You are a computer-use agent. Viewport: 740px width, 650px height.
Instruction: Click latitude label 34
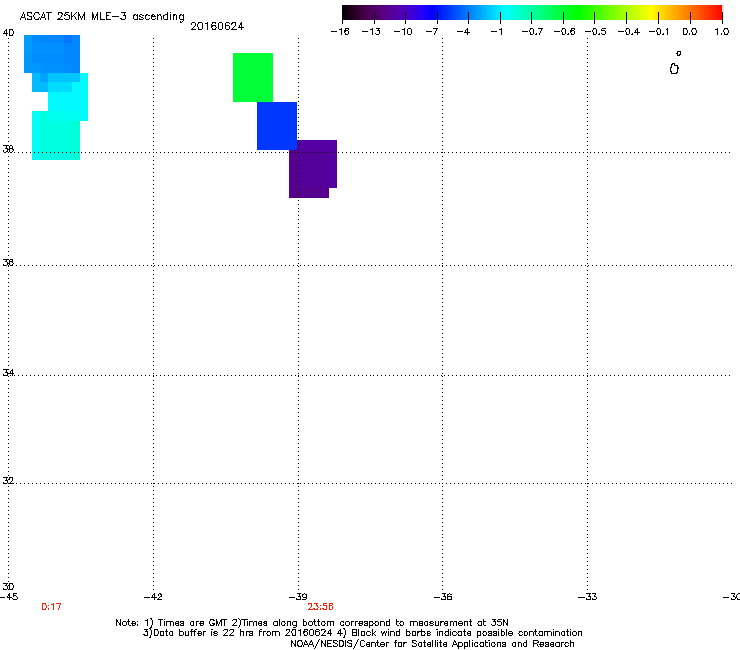pos(8,373)
